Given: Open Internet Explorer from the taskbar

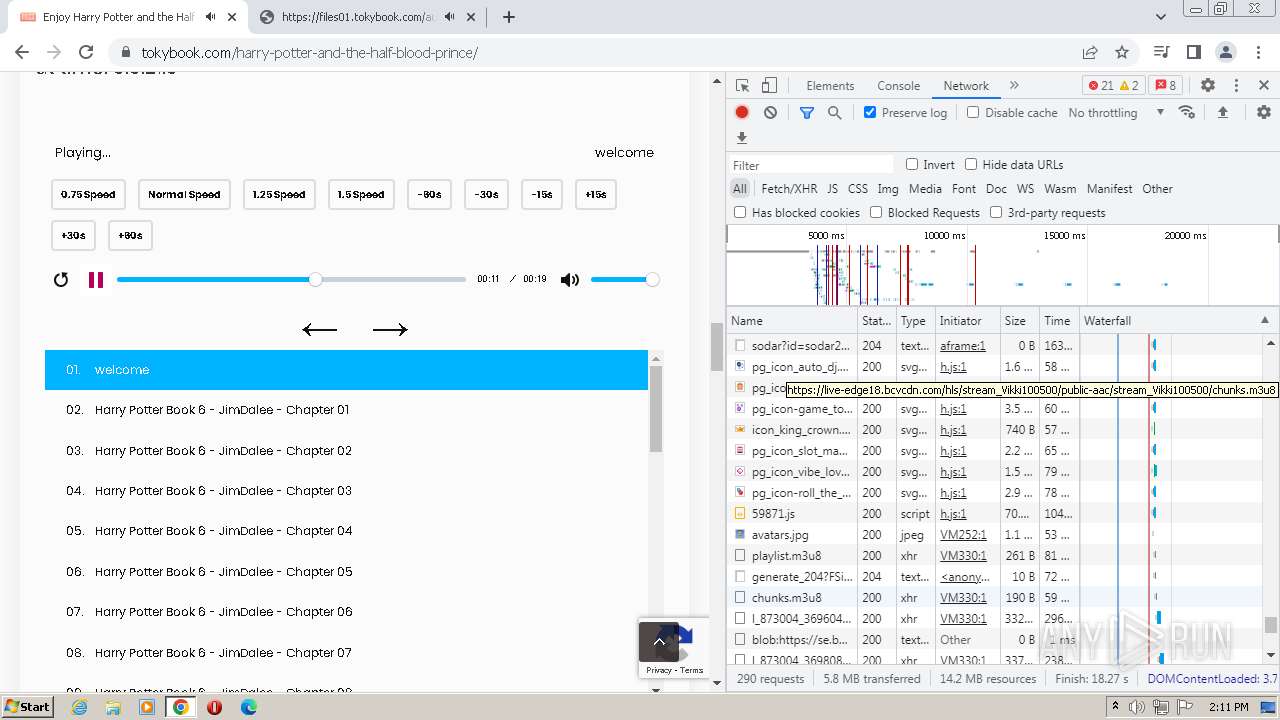Looking at the screenshot, I should 79,706.
